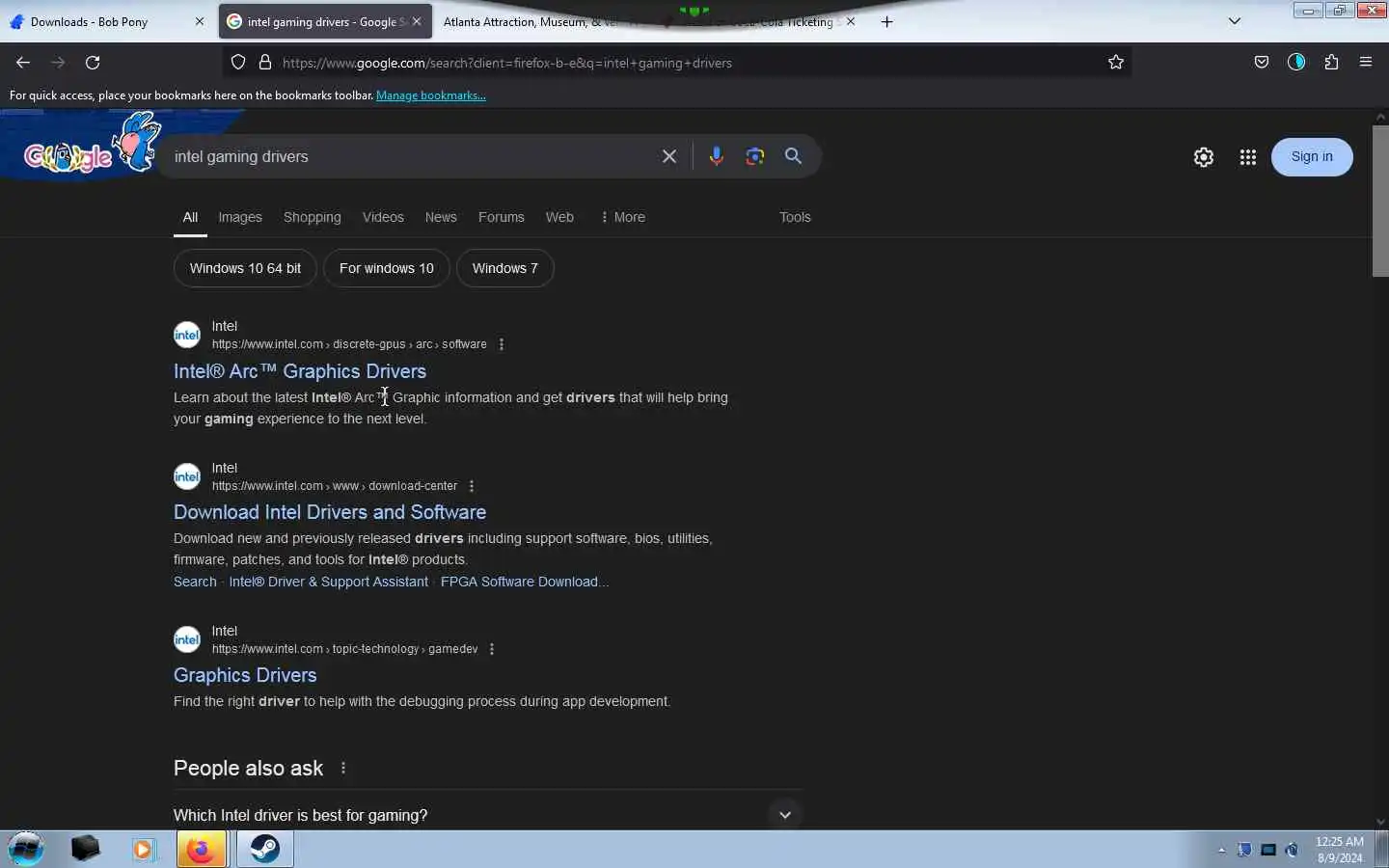Open the Graphics Drivers result link
This screenshot has height=868, width=1389.
click(x=245, y=675)
